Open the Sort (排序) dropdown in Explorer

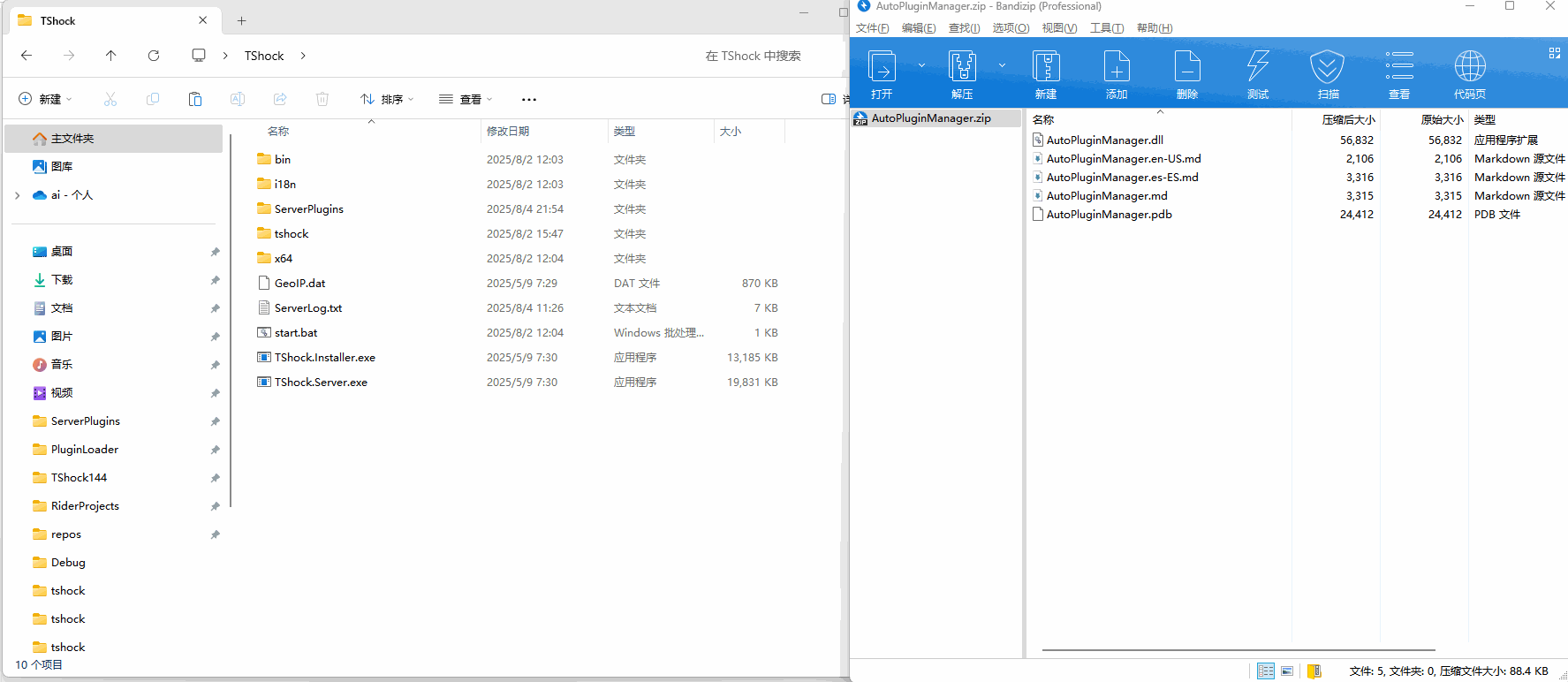[x=387, y=99]
